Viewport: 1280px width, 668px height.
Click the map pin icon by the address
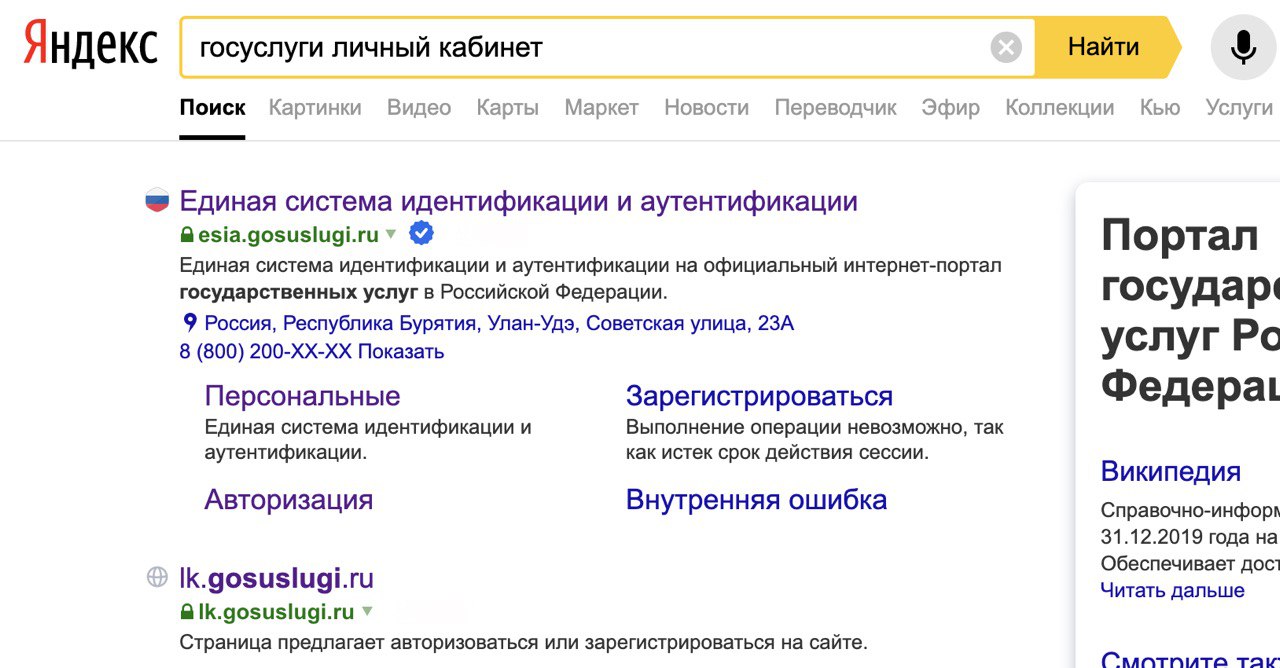[x=189, y=323]
